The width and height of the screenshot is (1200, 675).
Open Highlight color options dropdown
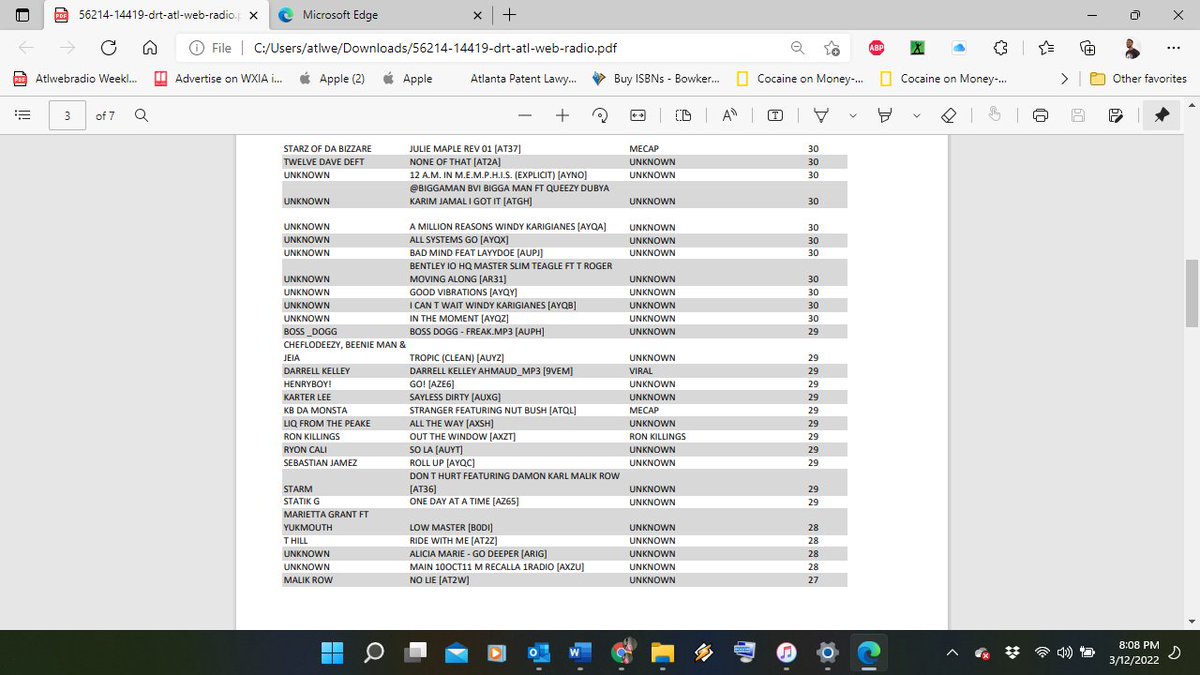(916, 116)
